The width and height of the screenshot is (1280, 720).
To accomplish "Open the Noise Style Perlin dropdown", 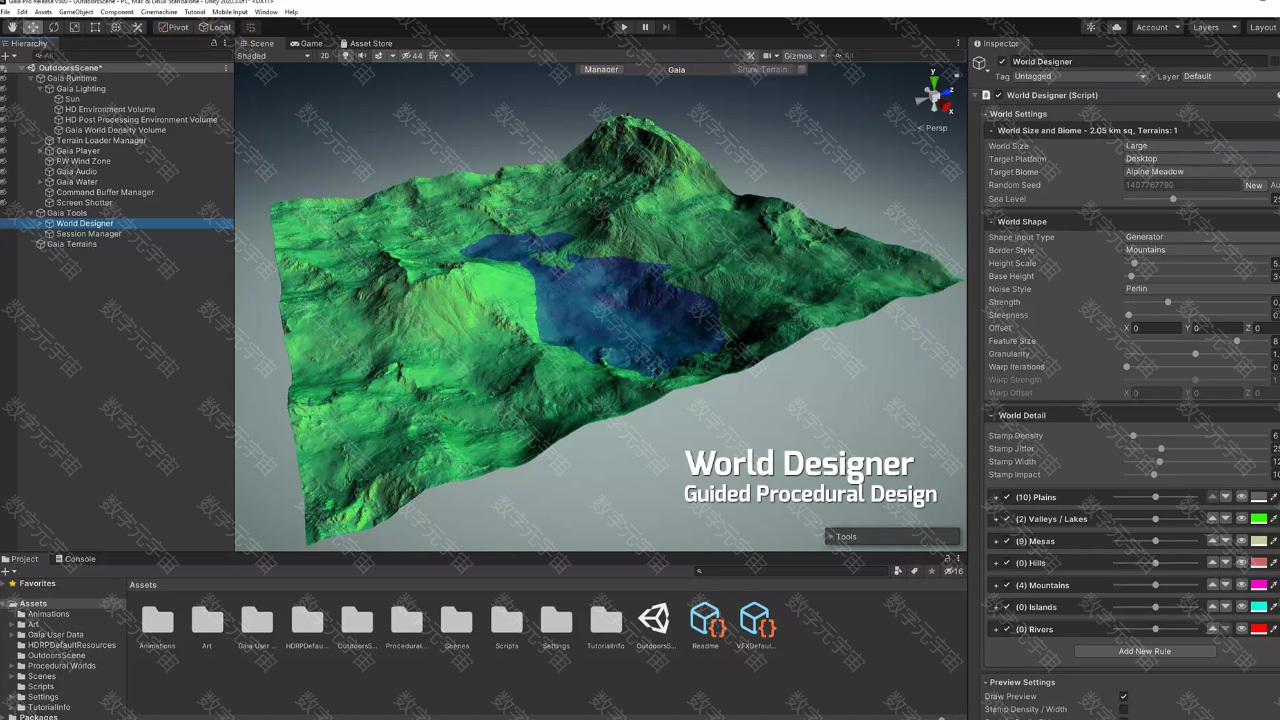I will pos(1202,289).
